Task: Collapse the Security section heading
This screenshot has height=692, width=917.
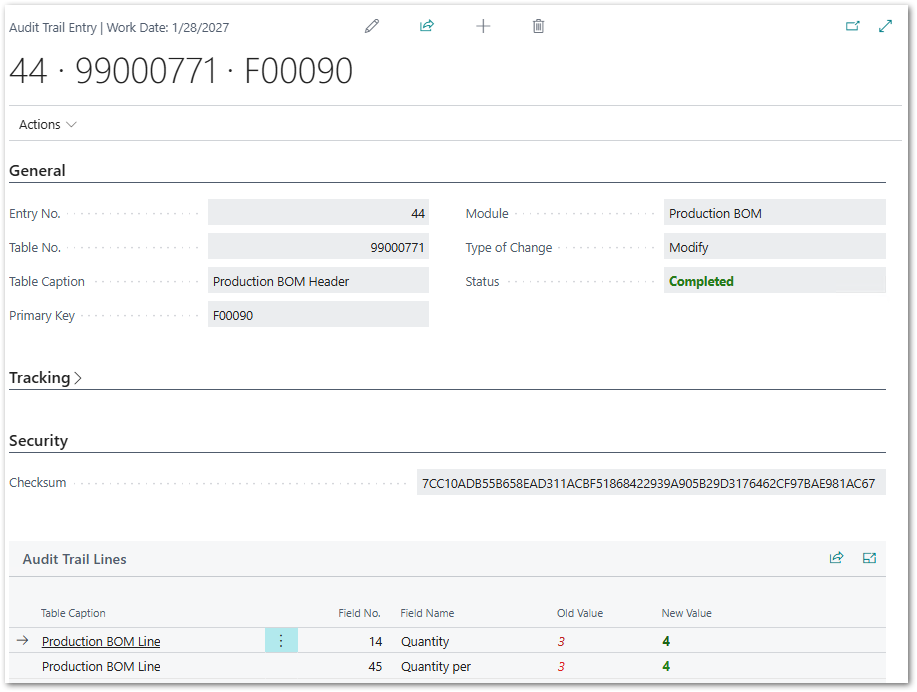Action: (39, 441)
